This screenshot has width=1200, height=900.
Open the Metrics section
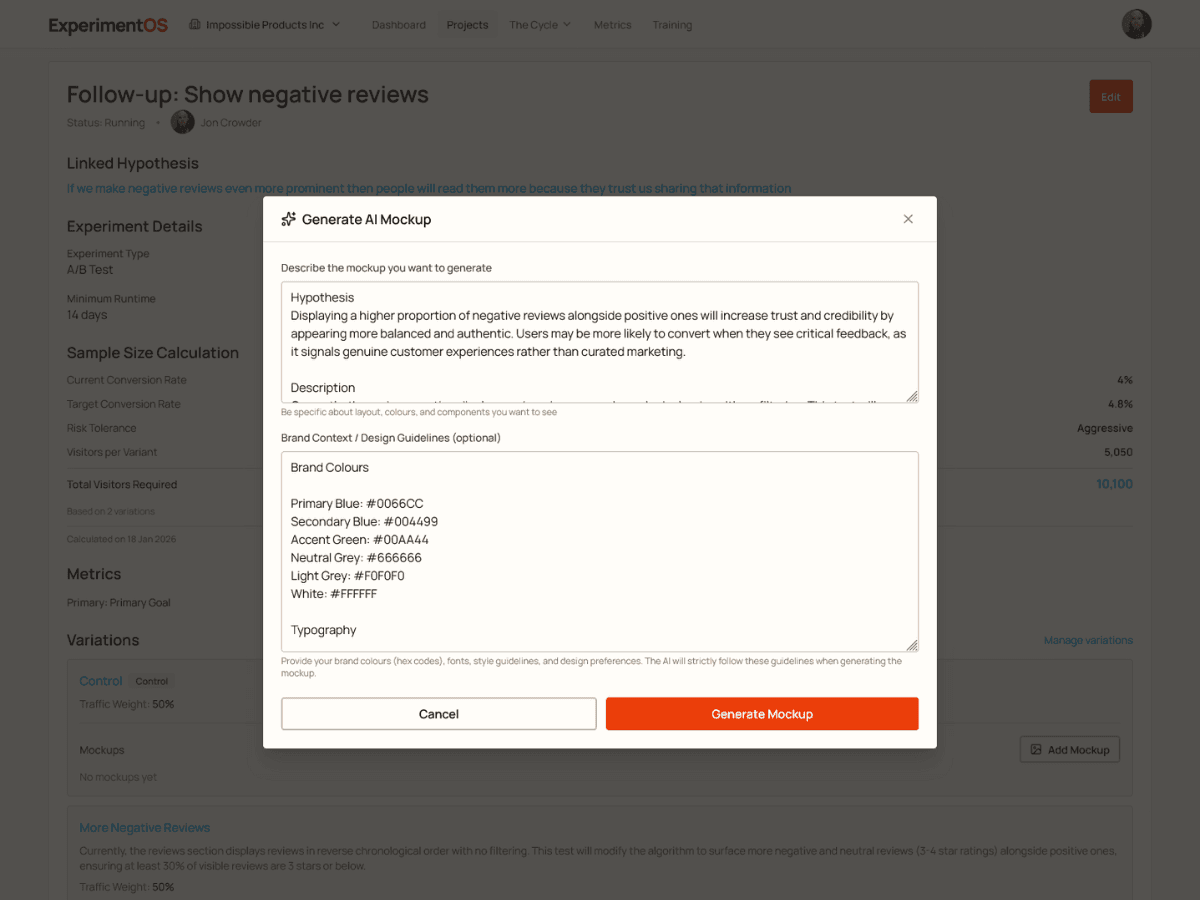point(612,24)
